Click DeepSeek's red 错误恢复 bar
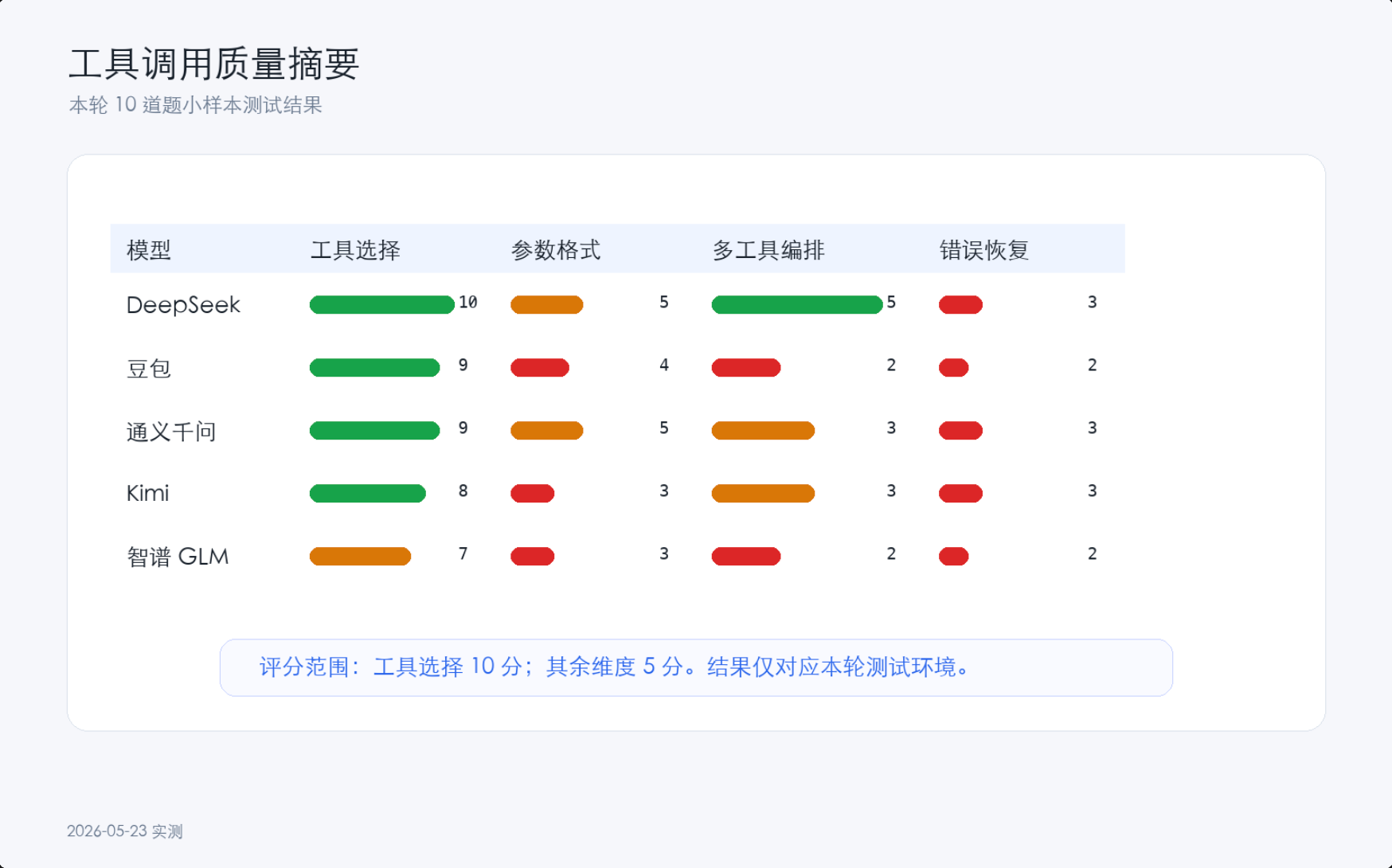 pos(960,305)
